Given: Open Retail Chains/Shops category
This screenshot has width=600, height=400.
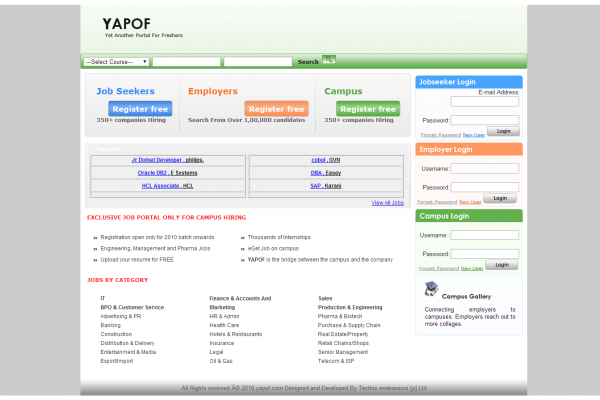Looking at the screenshot, I should 343,343.
